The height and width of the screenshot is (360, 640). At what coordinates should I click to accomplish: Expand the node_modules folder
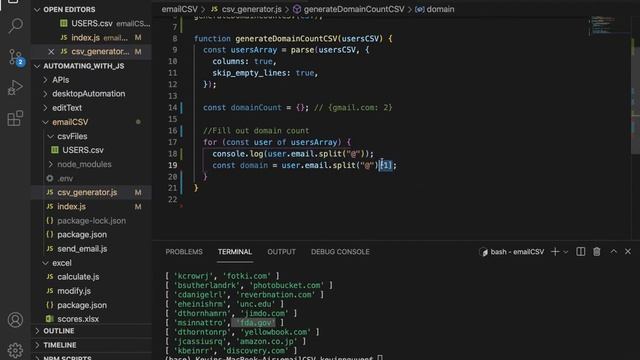point(91,164)
